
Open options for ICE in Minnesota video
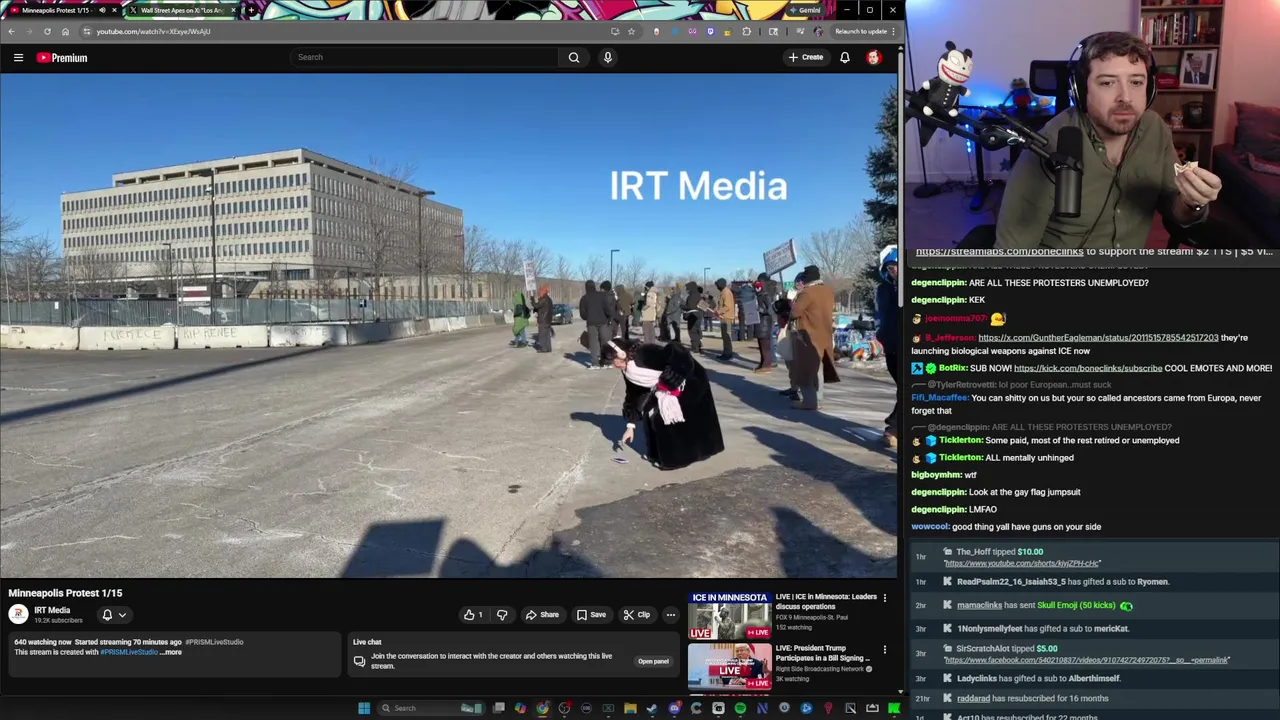[x=884, y=598]
